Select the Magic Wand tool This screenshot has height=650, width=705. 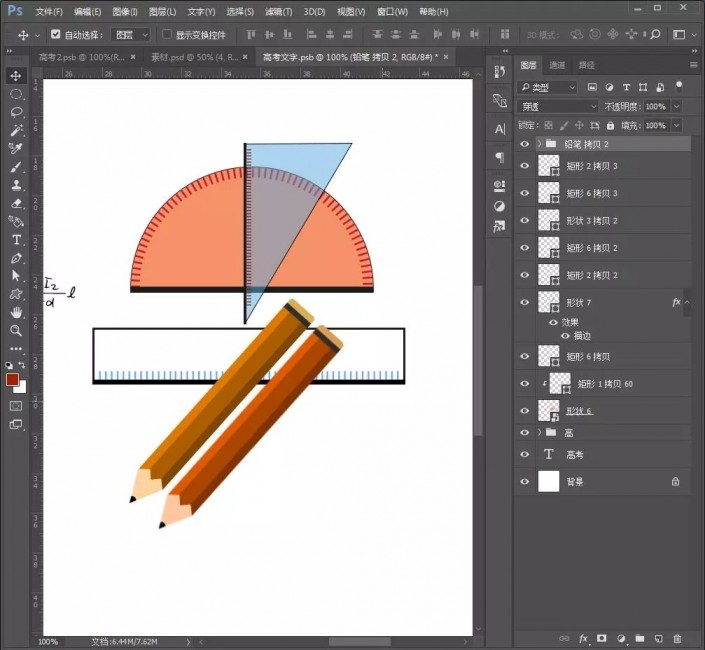coord(16,130)
